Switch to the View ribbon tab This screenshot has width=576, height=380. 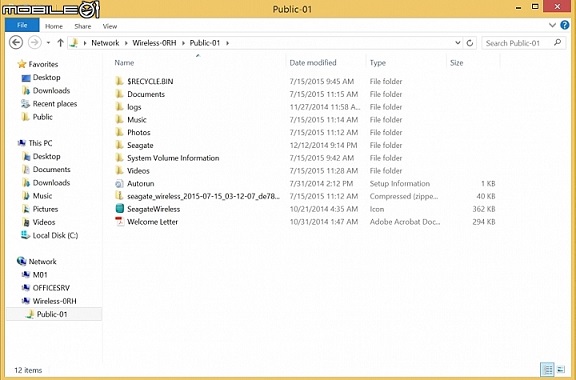point(109,26)
